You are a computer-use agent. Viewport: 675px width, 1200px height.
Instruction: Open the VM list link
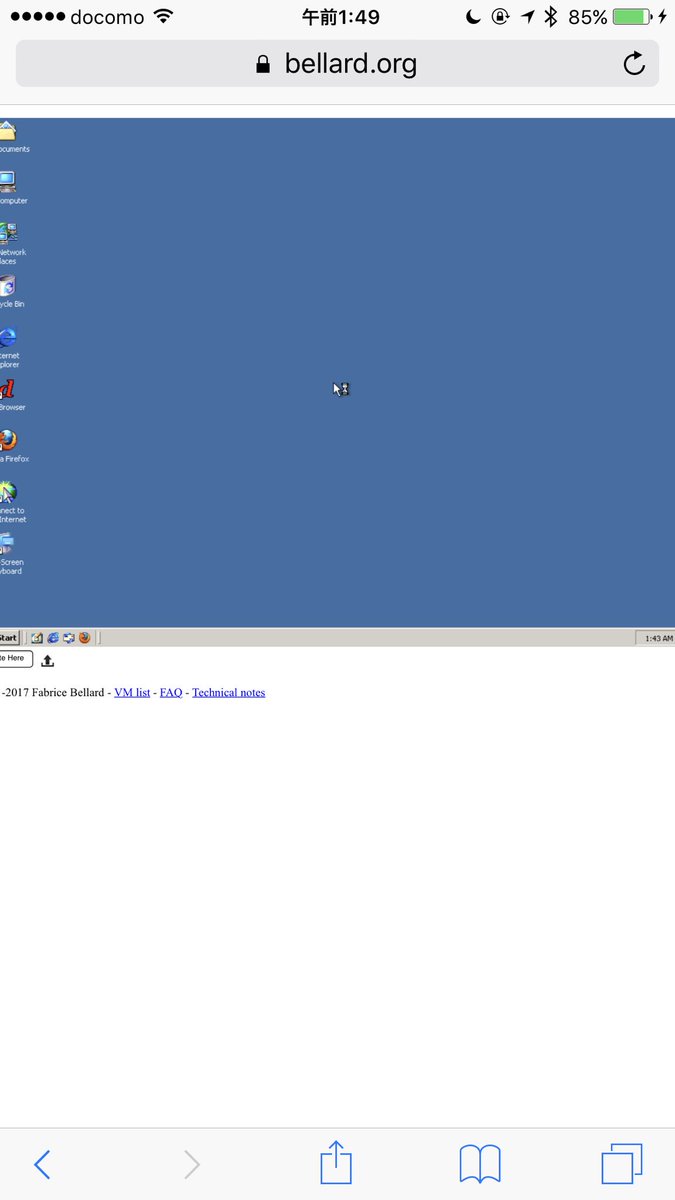(132, 692)
